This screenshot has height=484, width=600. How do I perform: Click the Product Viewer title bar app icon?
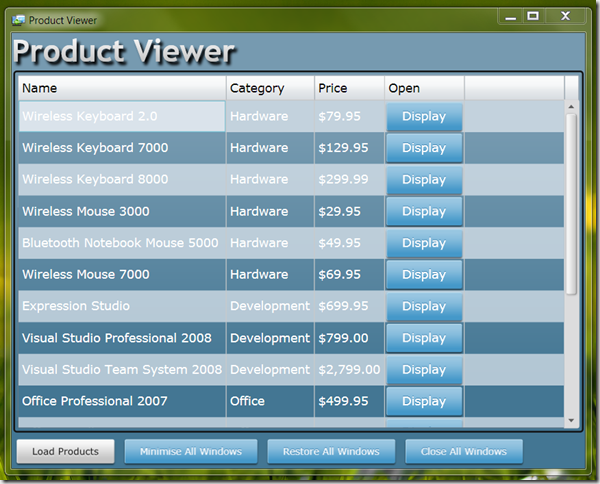pyautogui.click(x=18, y=20)
